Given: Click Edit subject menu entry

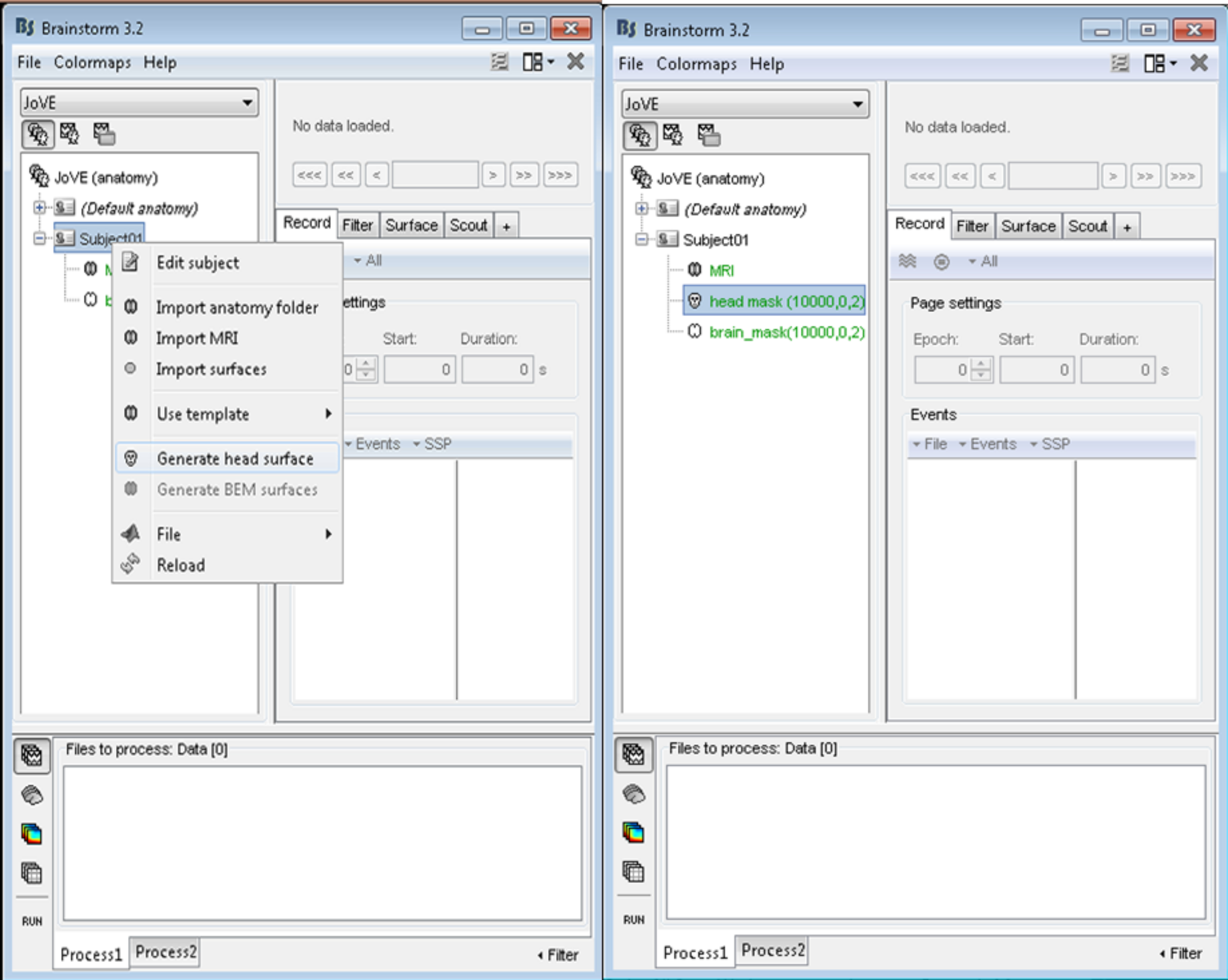Looking at the screenshot, I should click(197, 263).
